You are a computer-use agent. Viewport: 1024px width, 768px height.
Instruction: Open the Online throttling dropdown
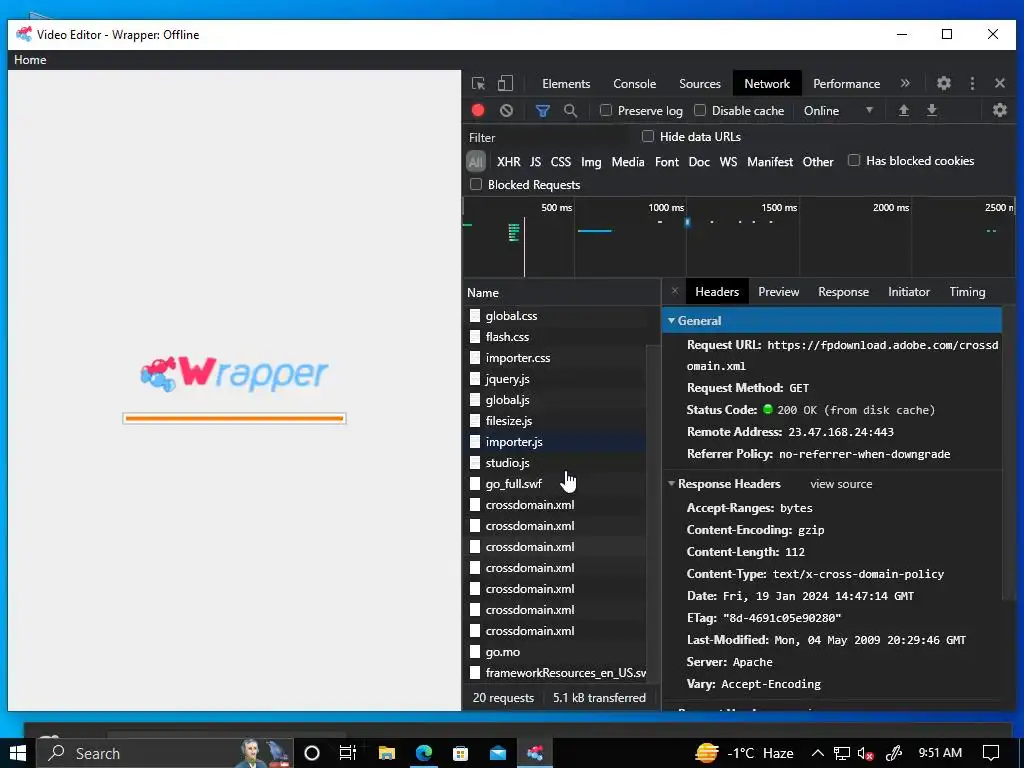point(838,110)
